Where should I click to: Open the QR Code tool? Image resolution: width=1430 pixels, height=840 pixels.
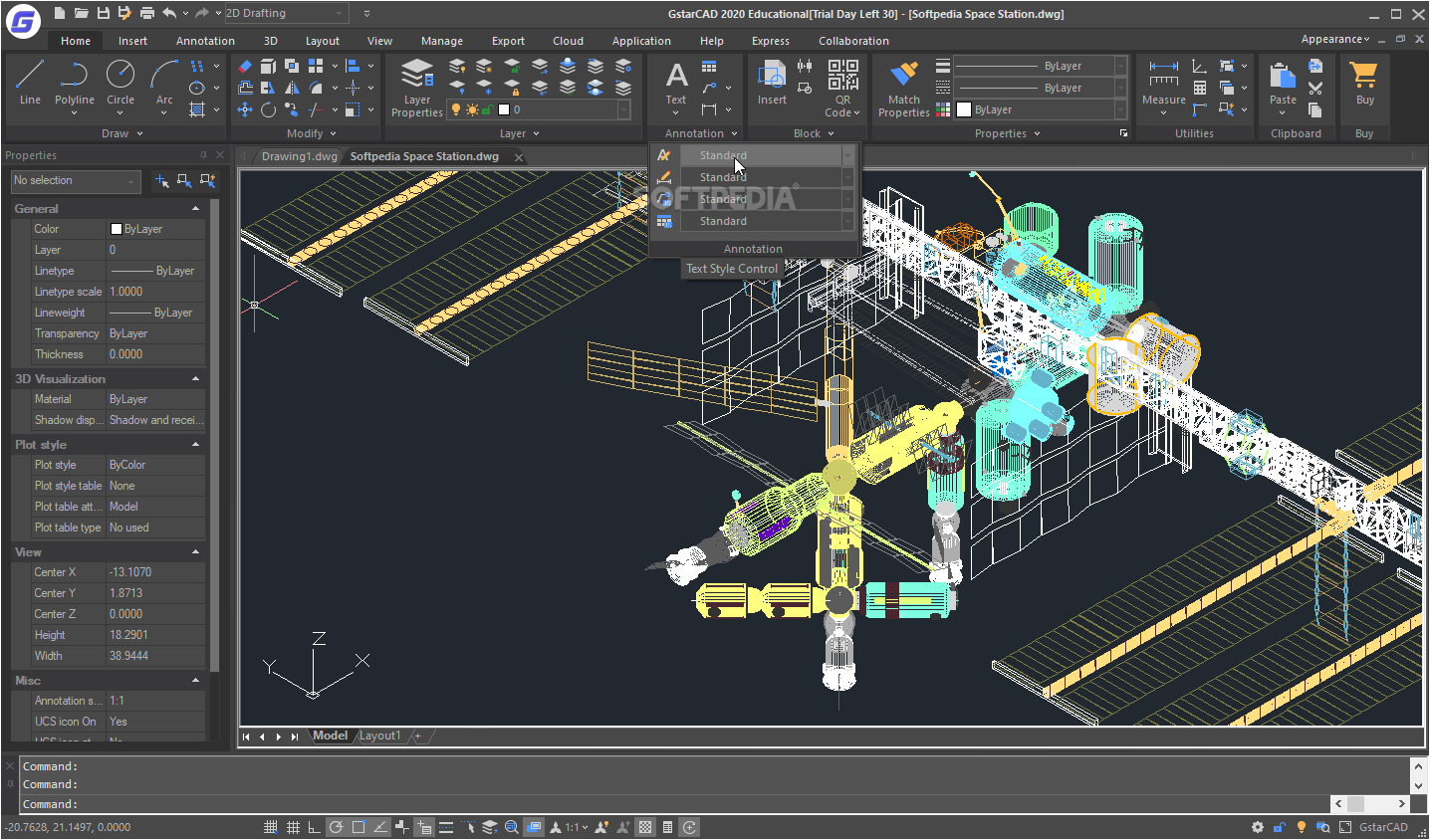[842, 88]
